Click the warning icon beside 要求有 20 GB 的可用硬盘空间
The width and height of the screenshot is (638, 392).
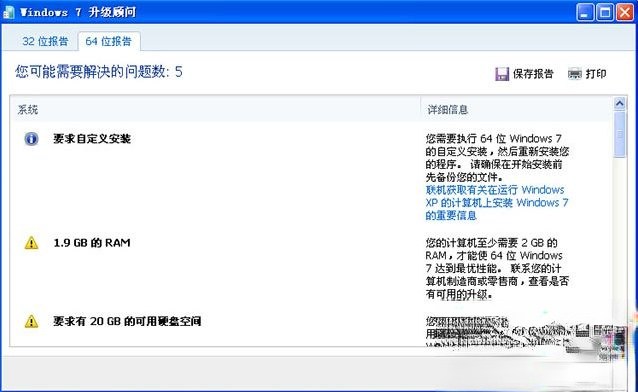[31, 322]
